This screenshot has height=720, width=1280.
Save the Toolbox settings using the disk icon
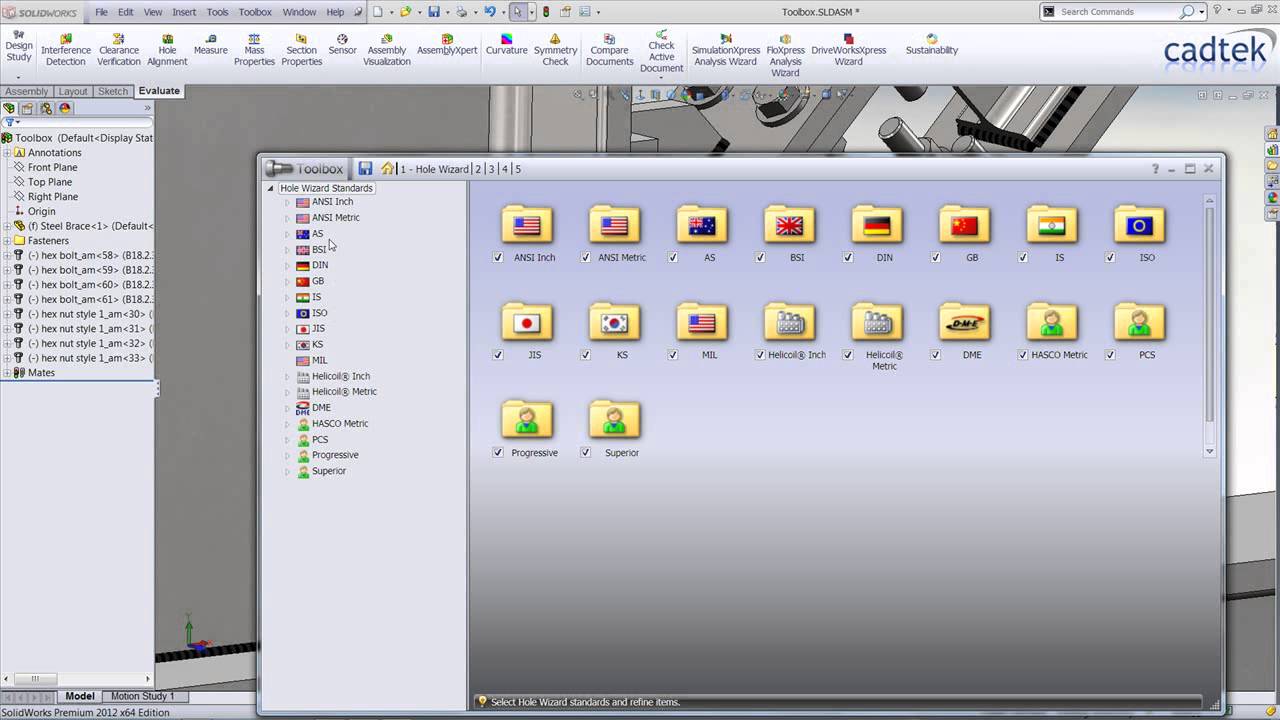[365, 168]
